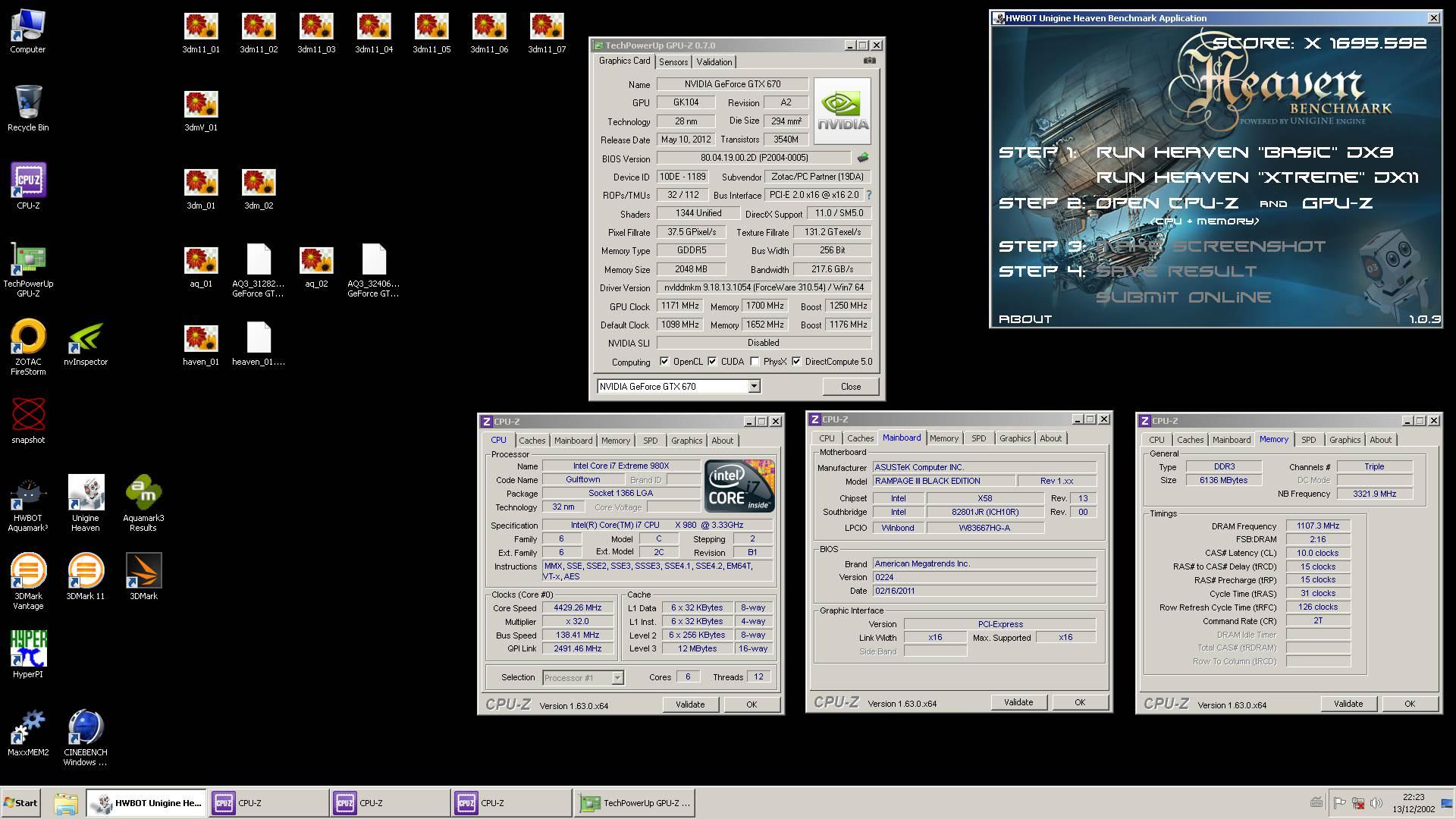This screenshot has height=819, width=1456.
Task: Click RUN HEAVEN "XTREME" DX11
Action: [x=1257, y=177]
